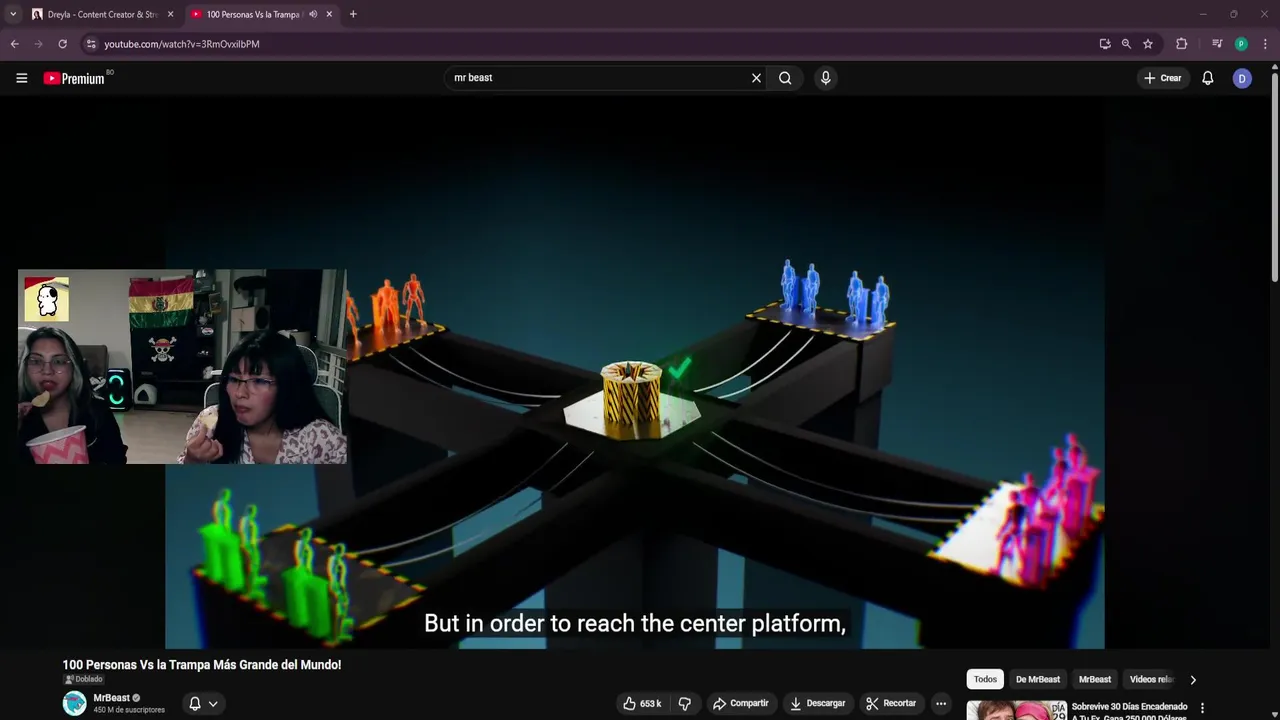Select the Todos filter chip
The width and height of the screenshot is (1280, 720).
pos(985,679)
